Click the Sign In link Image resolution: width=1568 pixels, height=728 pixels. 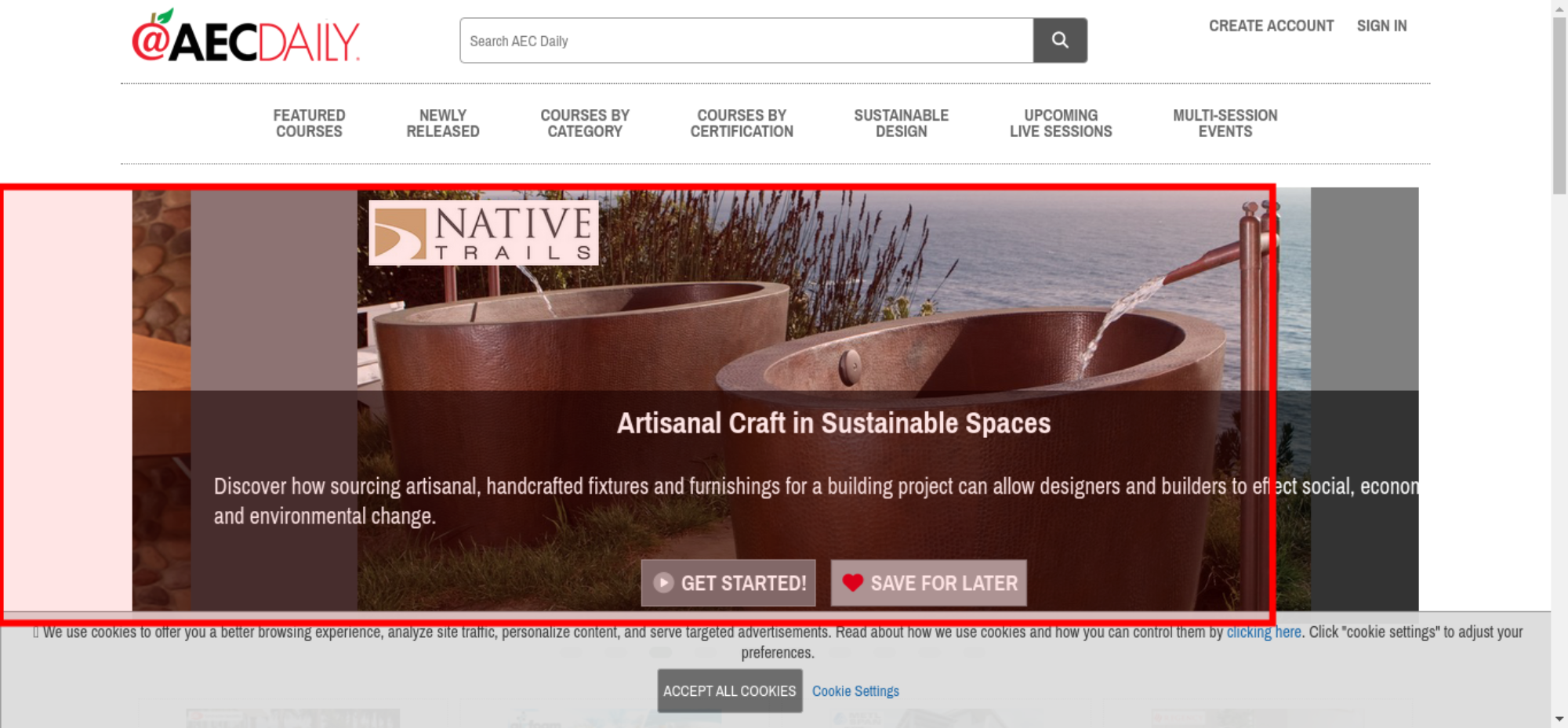pyautogui.click(x=1381, y=26)
